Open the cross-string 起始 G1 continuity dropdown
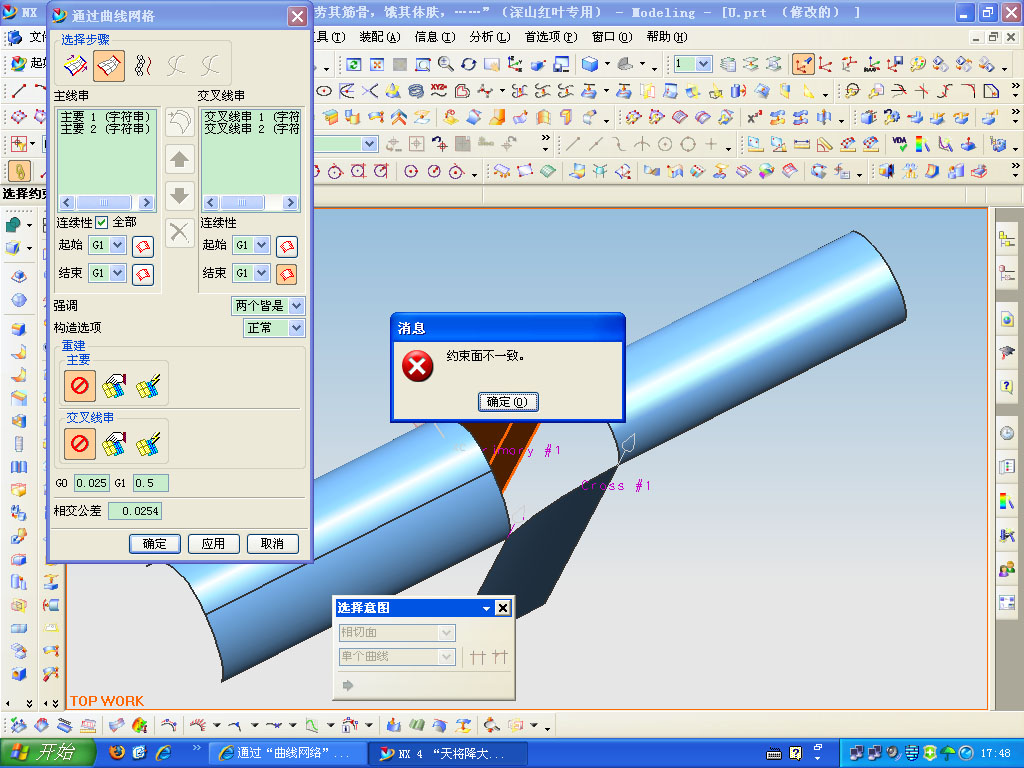 coord(261,245)
